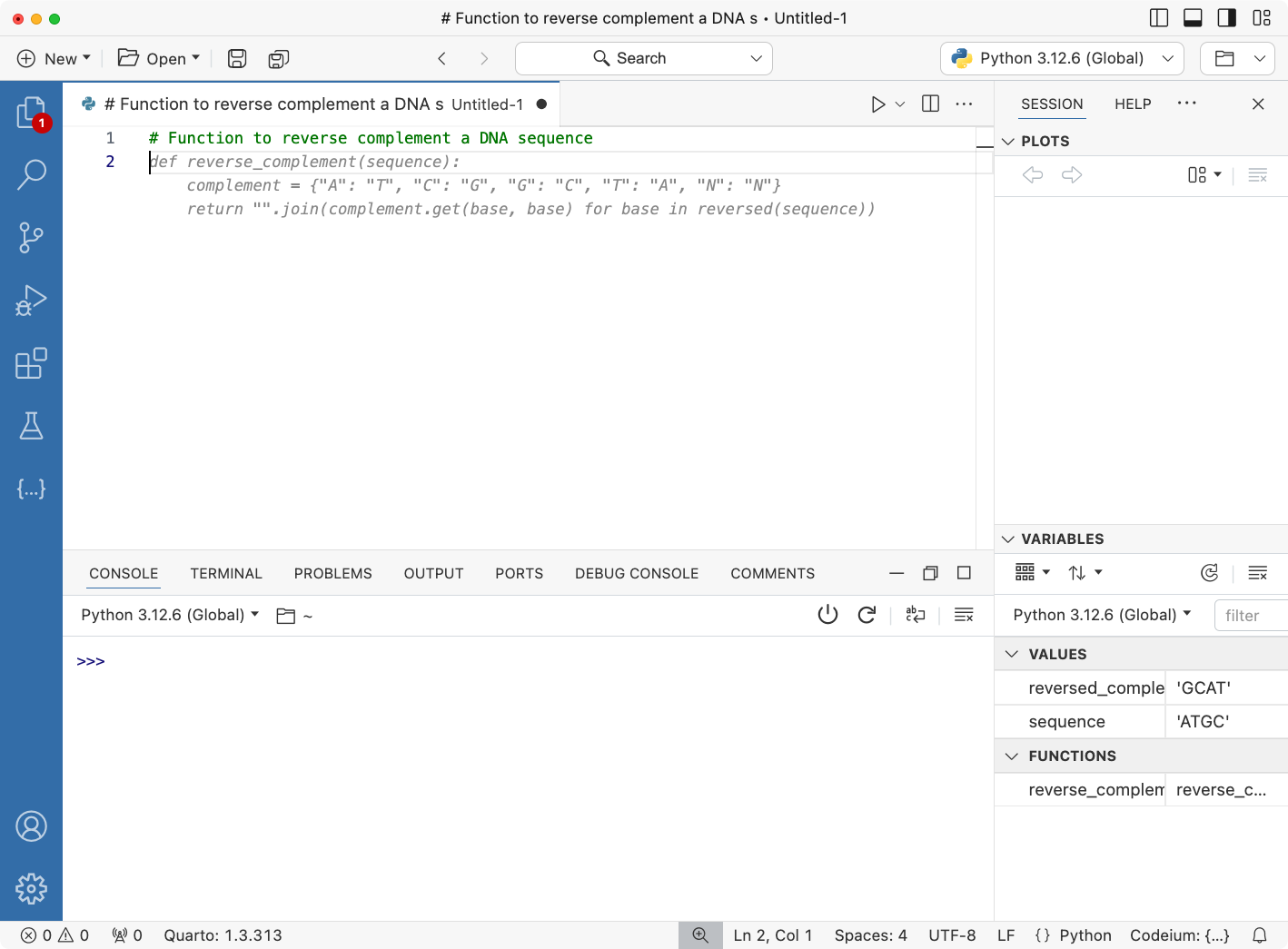Screen dimensions: 1288x949
Task: Toggle the secondary sidebar
Action: [x=1226, y=17]
